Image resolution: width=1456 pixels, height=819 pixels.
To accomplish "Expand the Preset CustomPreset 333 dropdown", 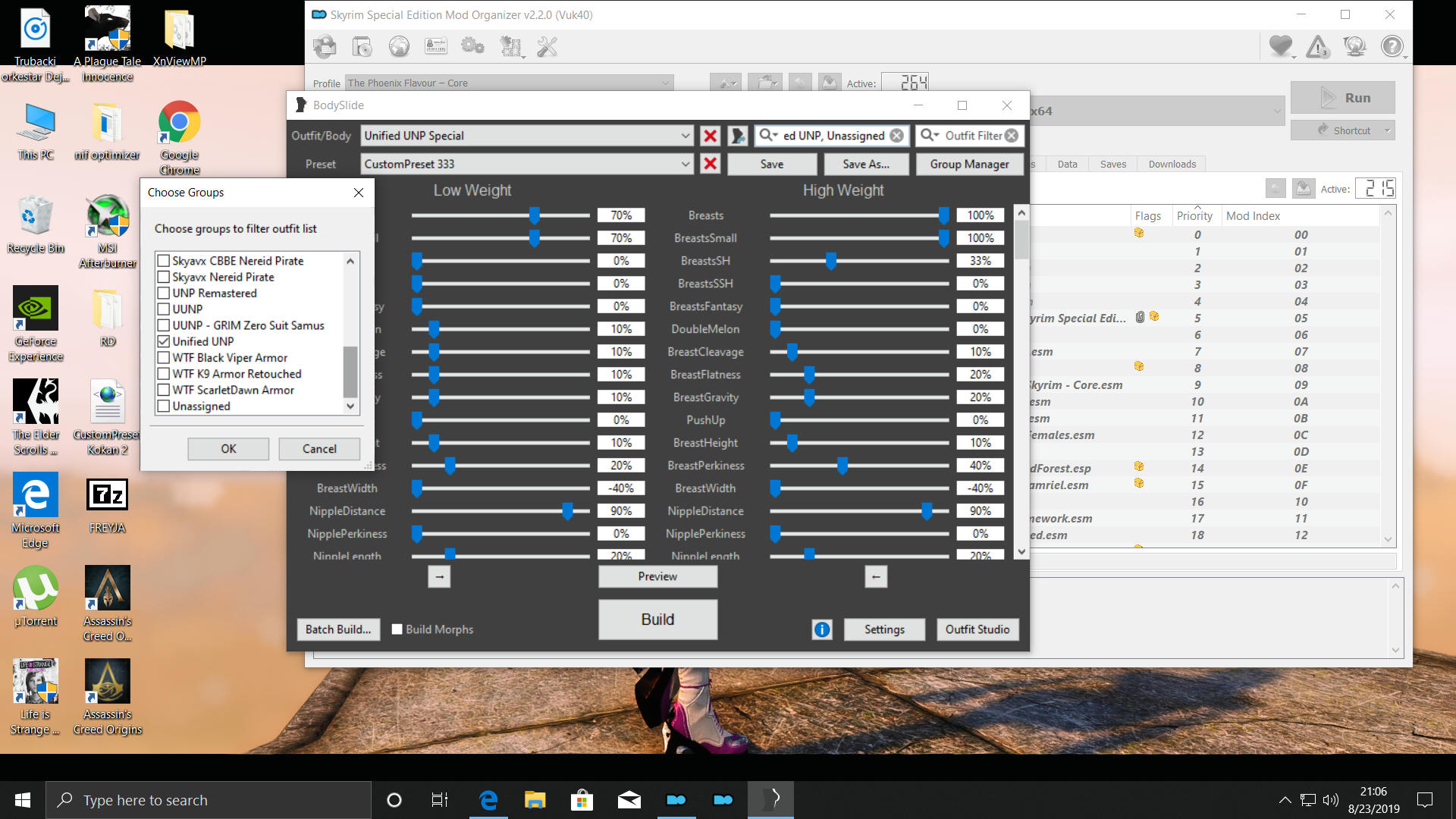I will (685, 164).
